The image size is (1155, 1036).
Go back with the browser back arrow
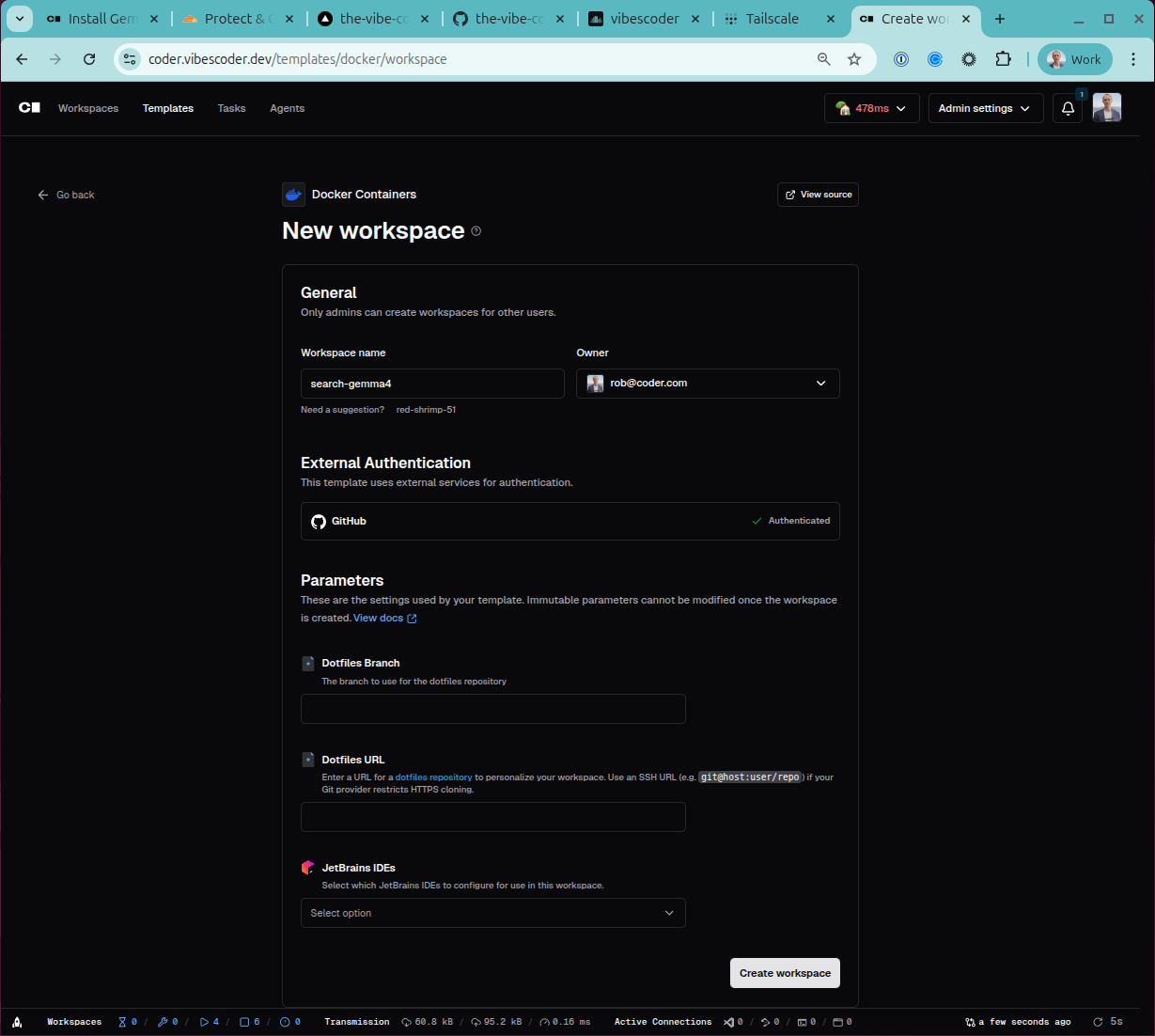pos(22,59)
